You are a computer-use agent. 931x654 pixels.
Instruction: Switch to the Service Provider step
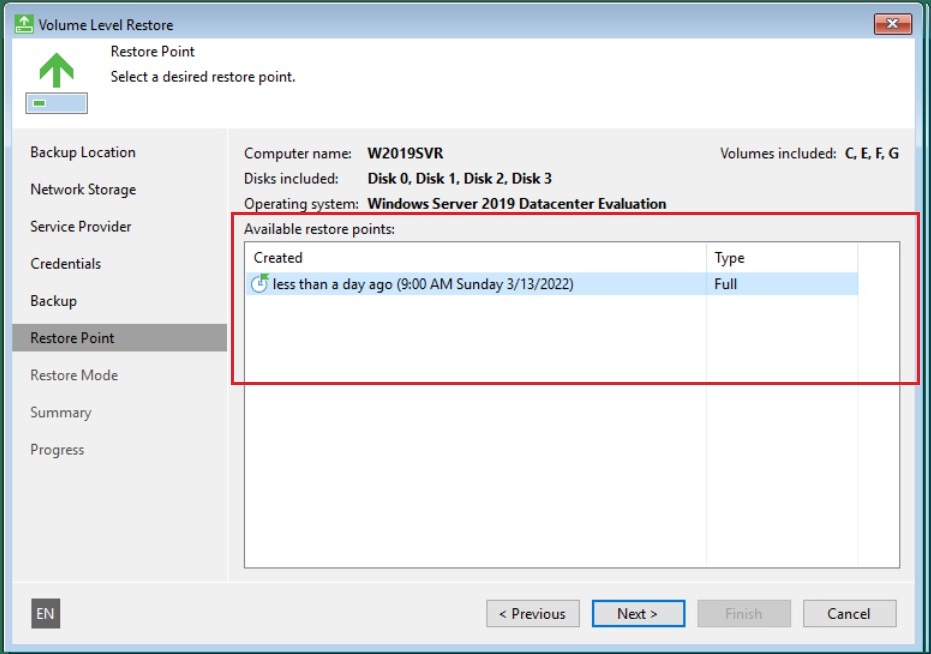81,226
